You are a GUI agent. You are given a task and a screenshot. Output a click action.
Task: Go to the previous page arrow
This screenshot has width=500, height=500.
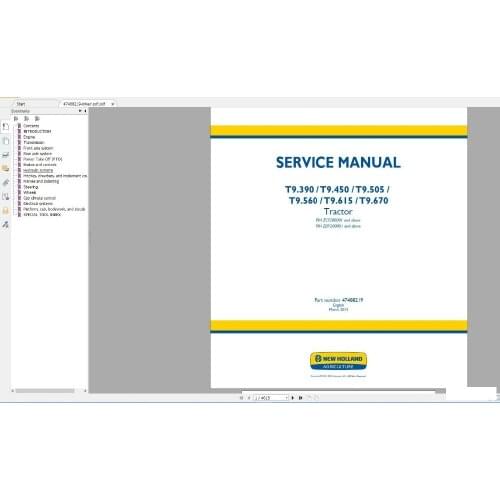tap(249, 398)
